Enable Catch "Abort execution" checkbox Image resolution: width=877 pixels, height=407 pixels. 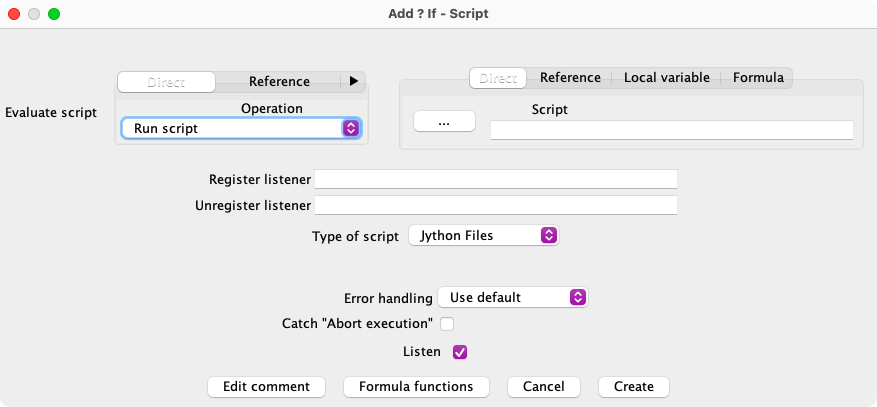click(x=447, y=324)
